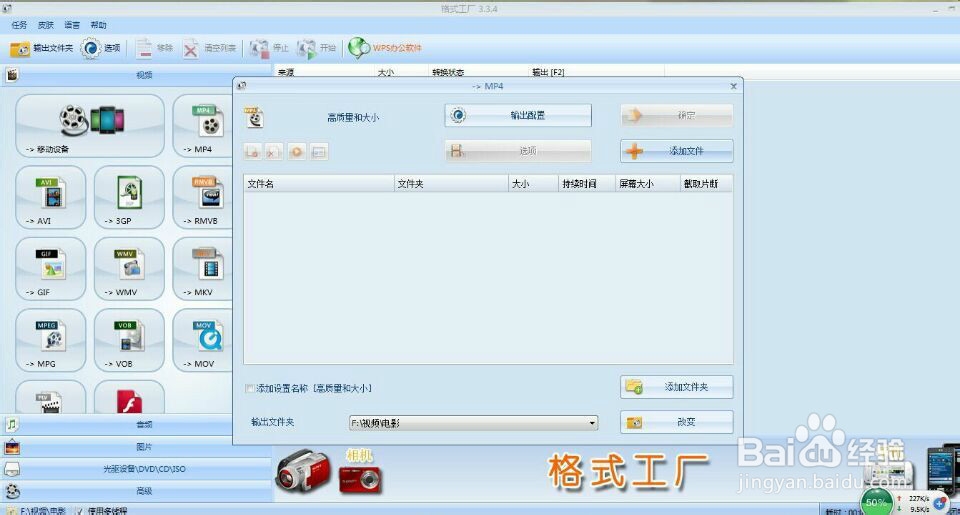
Task: Open the WPS办公软件 globe link
Action: [359, 48]
